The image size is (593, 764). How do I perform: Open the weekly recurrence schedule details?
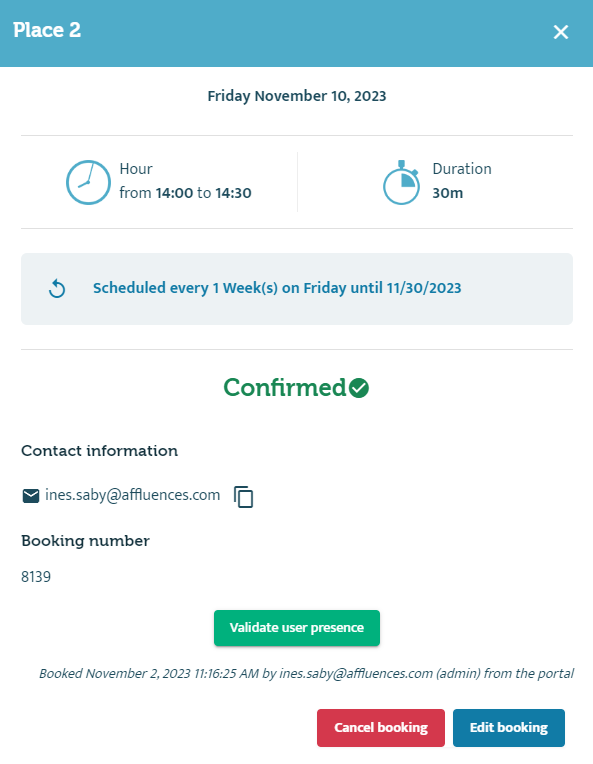pyautogui.click(x=277, y=288)
